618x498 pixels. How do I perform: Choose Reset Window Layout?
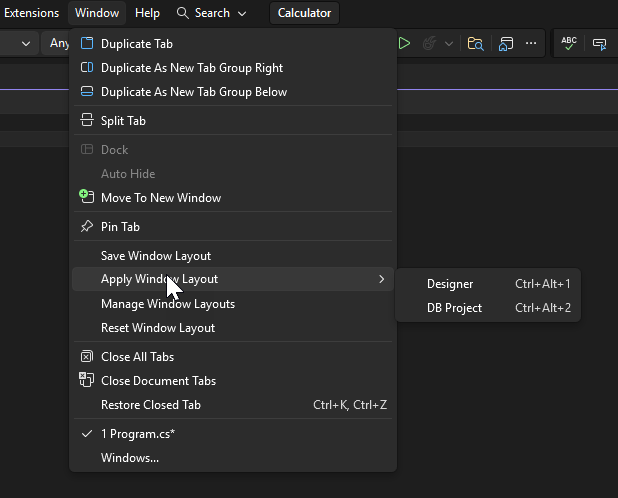158,328
